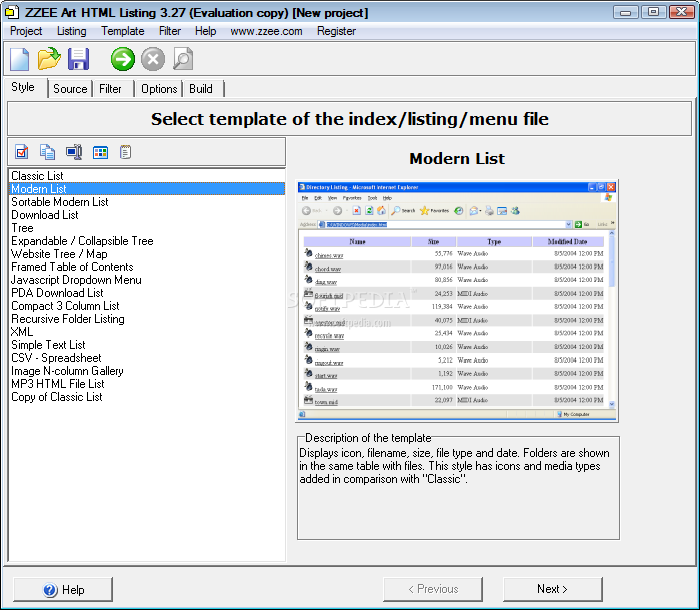This screenshot has height=610, width=700.
Task: Select the Classic List template
Action: [x=147, y=176]
